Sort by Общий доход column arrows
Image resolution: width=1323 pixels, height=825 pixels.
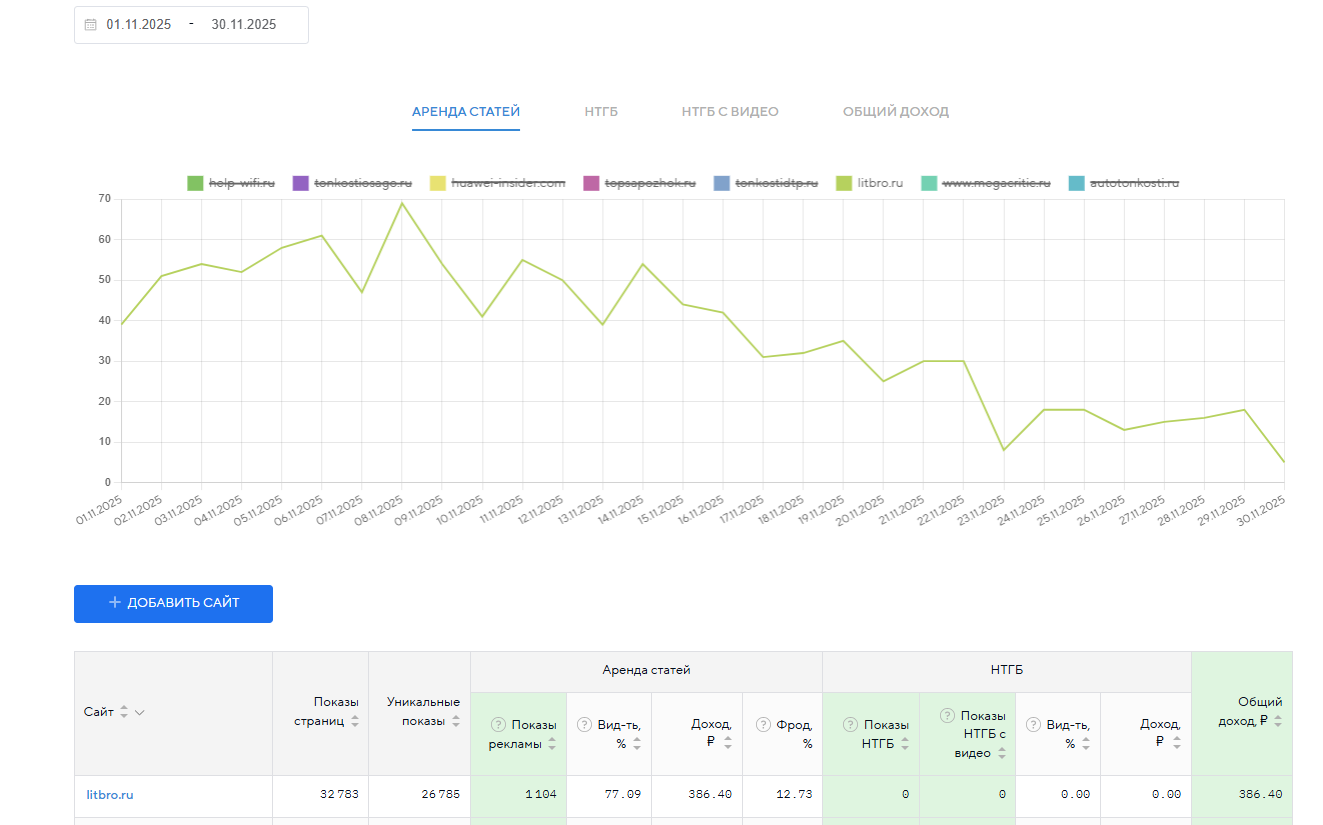coord(1278,721)
